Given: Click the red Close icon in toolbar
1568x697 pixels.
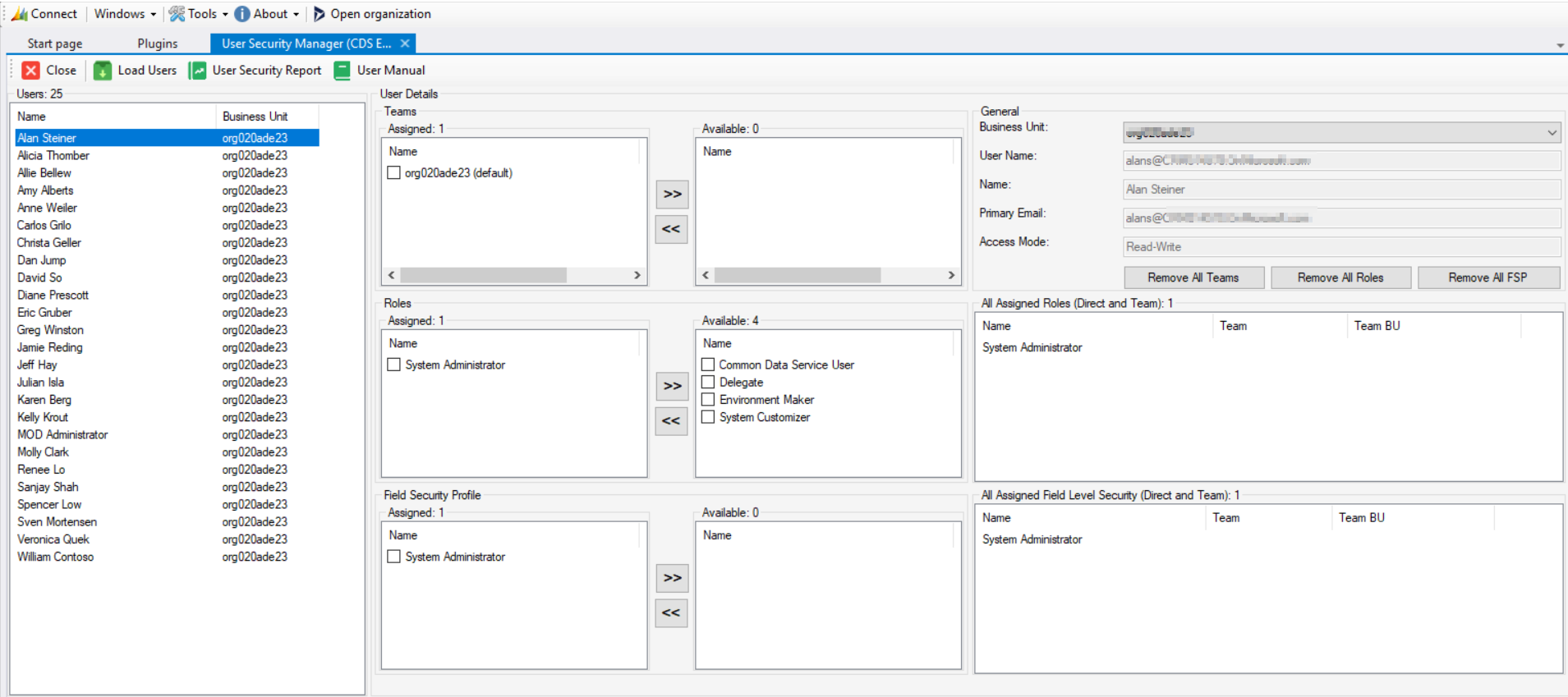Looking at the screenshot, I should [x=31, y=71].
